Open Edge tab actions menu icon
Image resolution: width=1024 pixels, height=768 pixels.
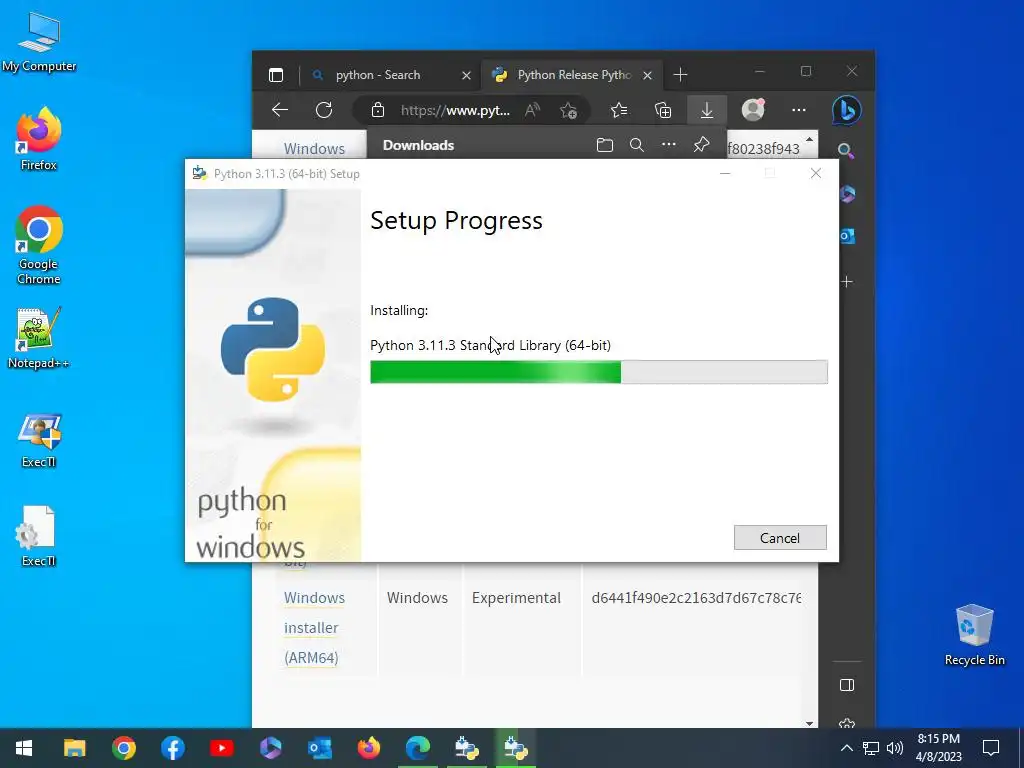(276, 75)
